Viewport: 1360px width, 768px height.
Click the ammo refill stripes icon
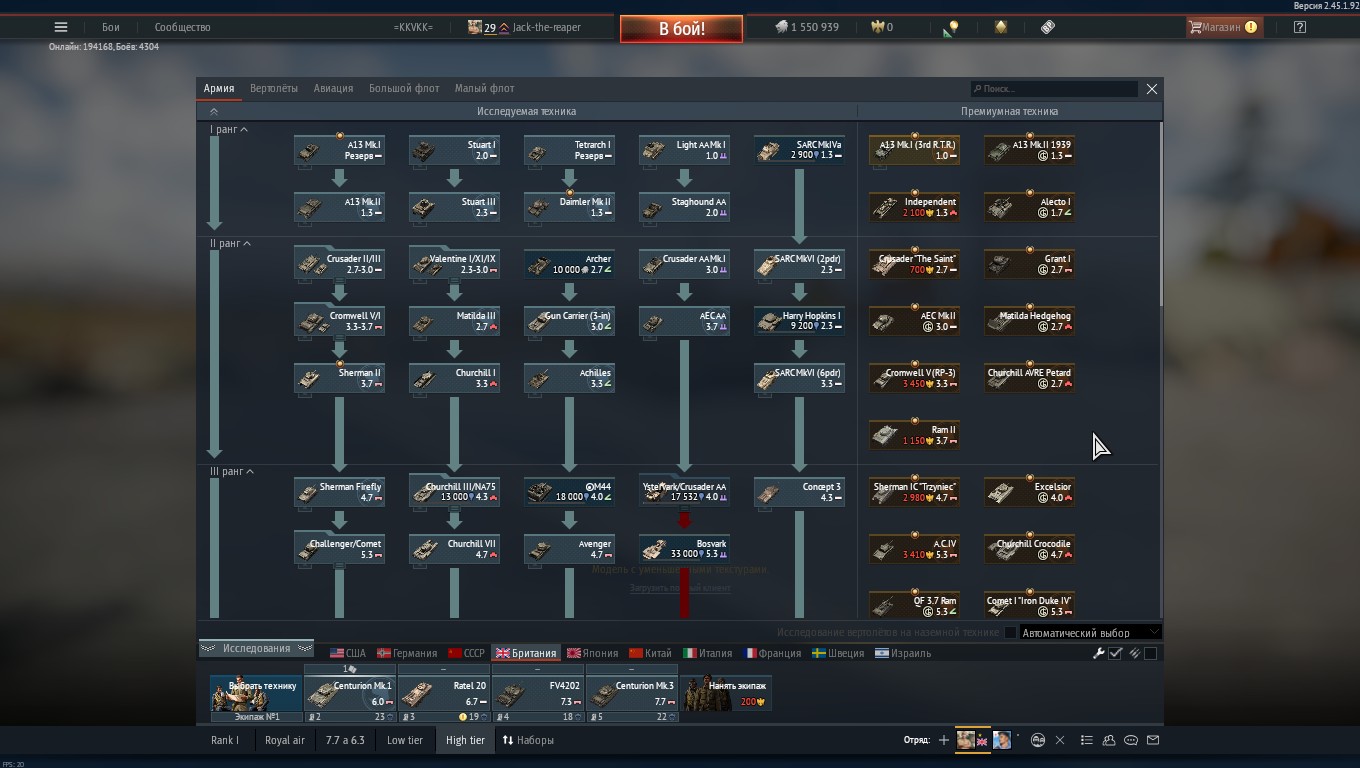tap(1134, 653)
